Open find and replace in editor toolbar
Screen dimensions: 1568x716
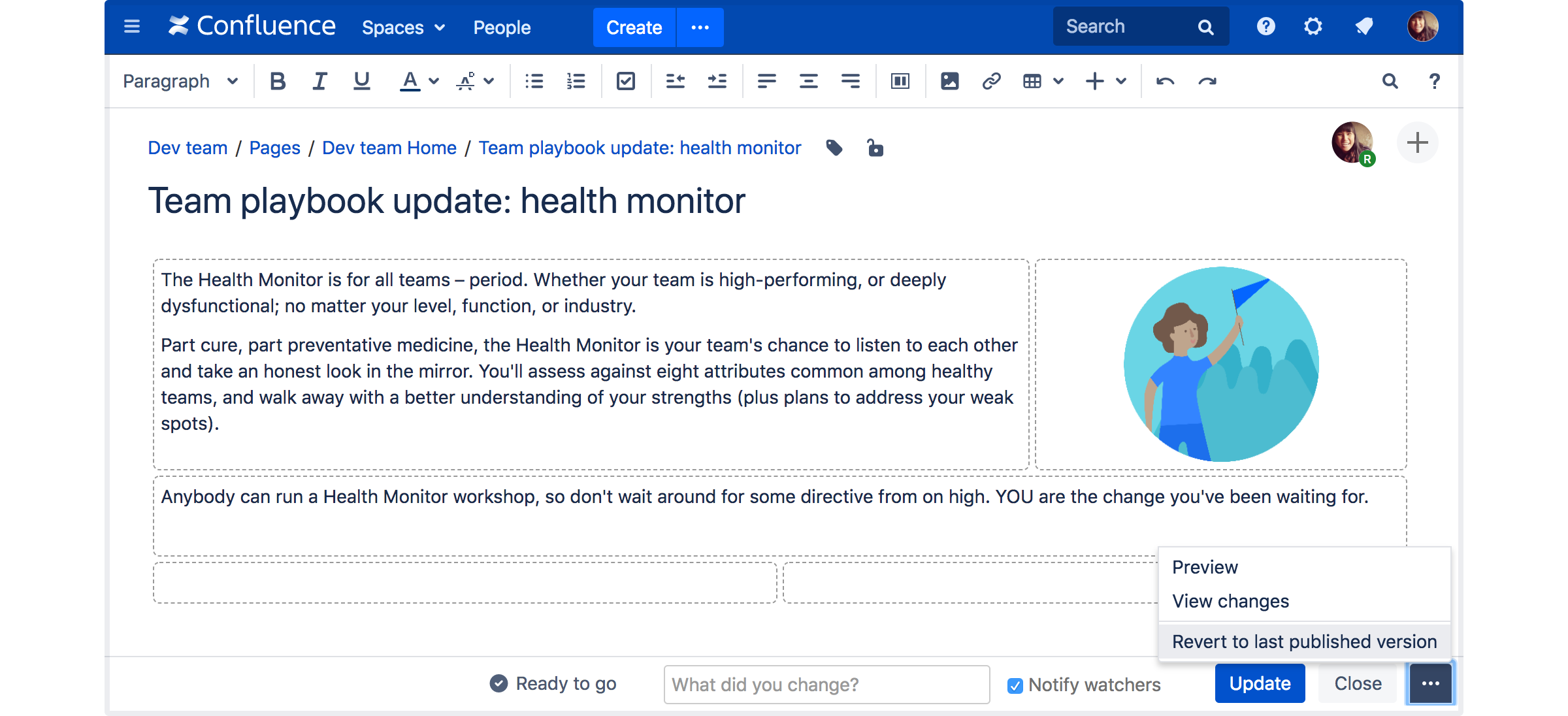[1390, 81]
